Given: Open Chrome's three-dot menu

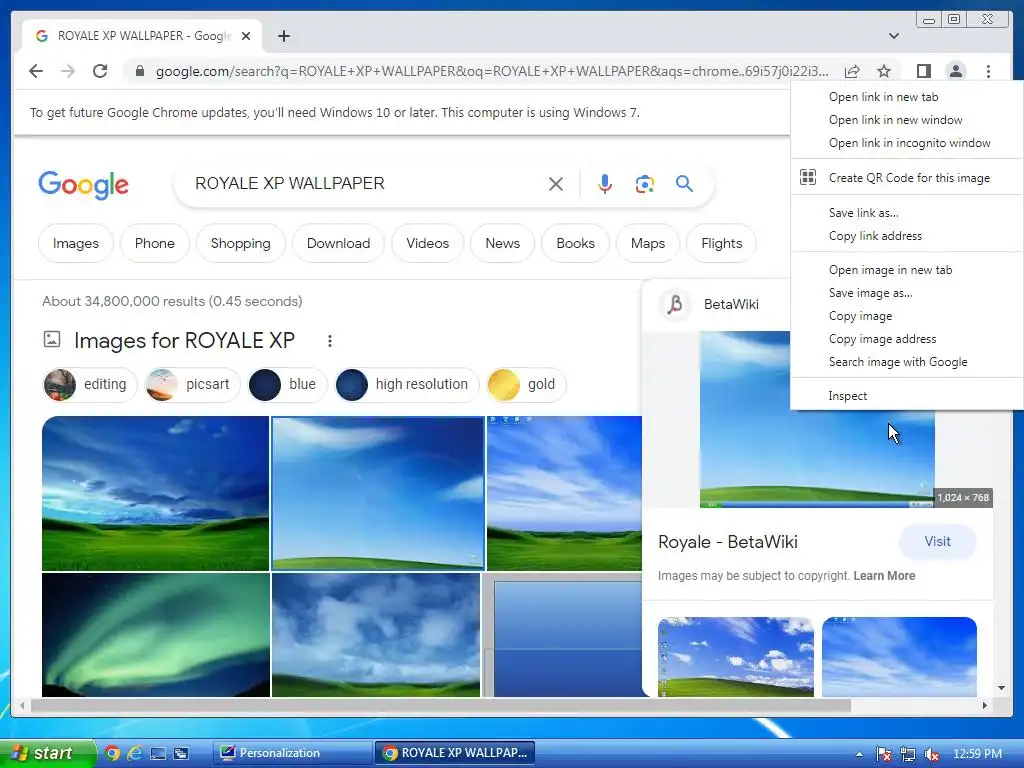Looking at the screenshot, I should tap(988, 71).
